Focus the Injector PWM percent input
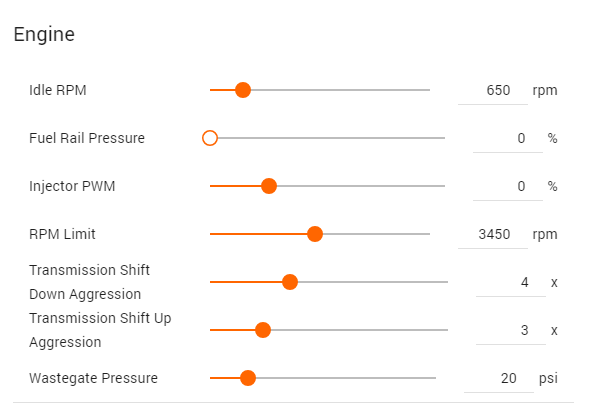The height and width of the screenshot is (405, 589). [508, 186]
